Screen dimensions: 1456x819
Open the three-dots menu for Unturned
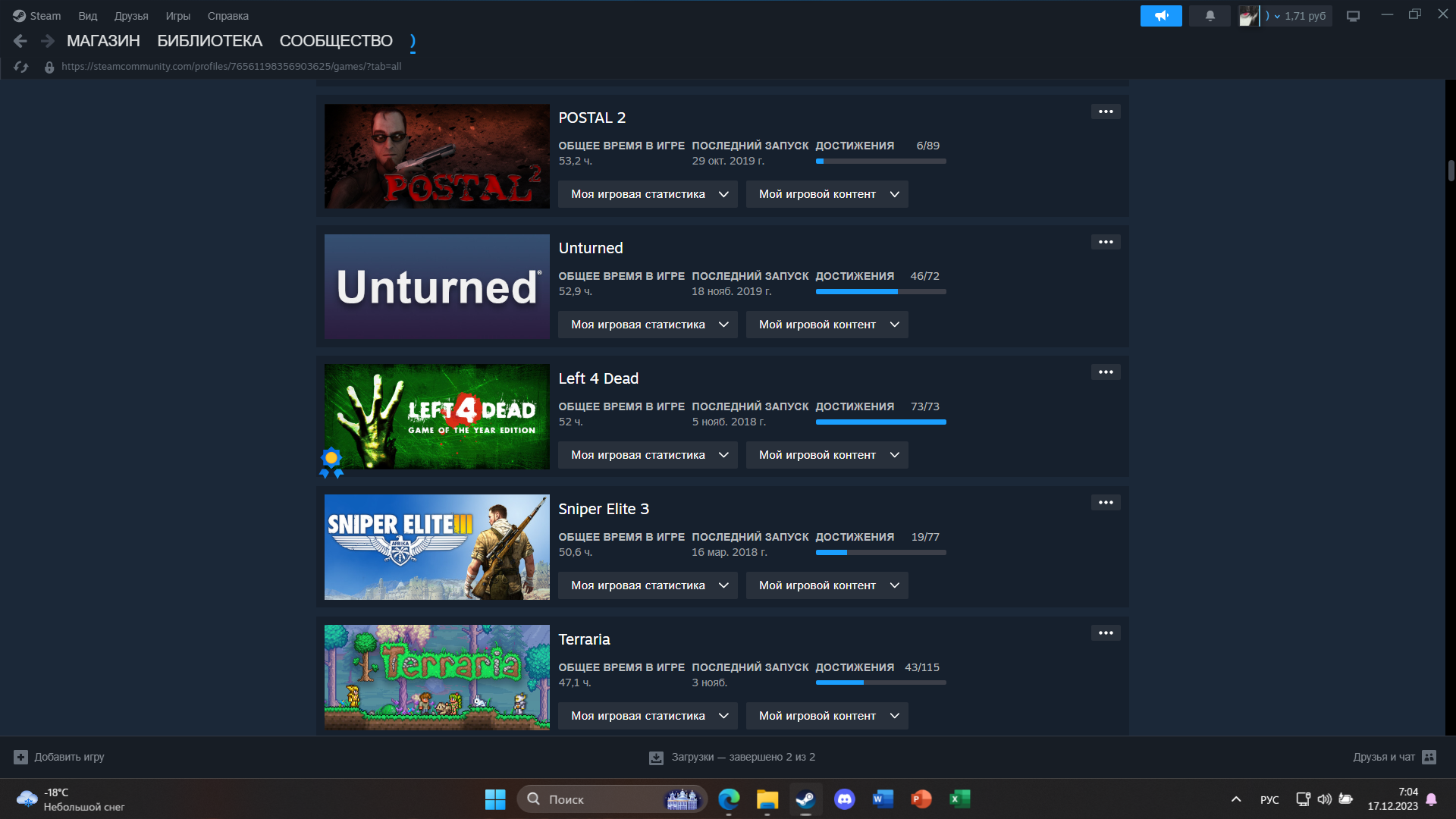coord(1106,242)
